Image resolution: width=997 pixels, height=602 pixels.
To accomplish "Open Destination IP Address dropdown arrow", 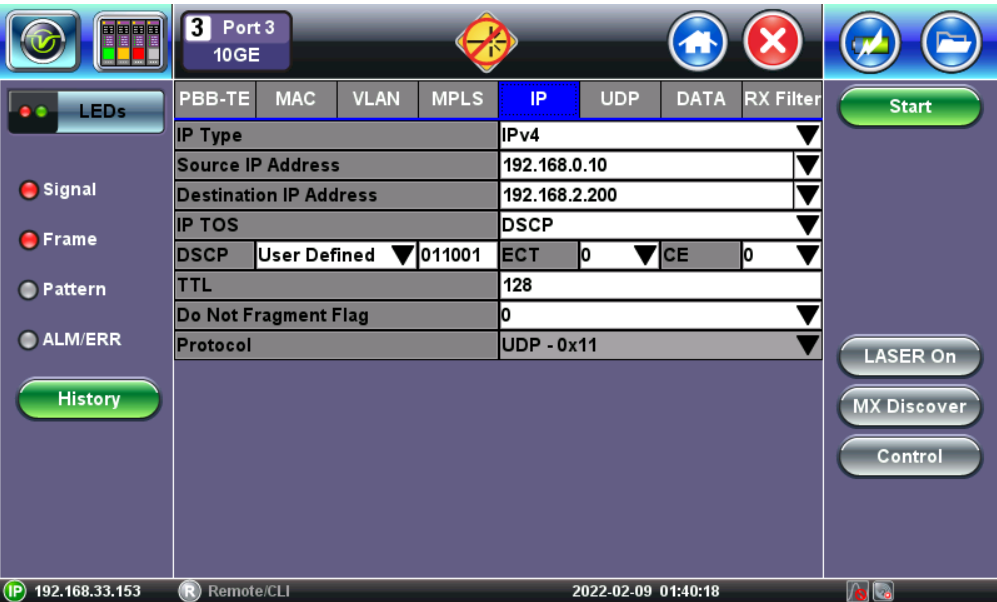I will pyautogui.click(x=808, y=195).
